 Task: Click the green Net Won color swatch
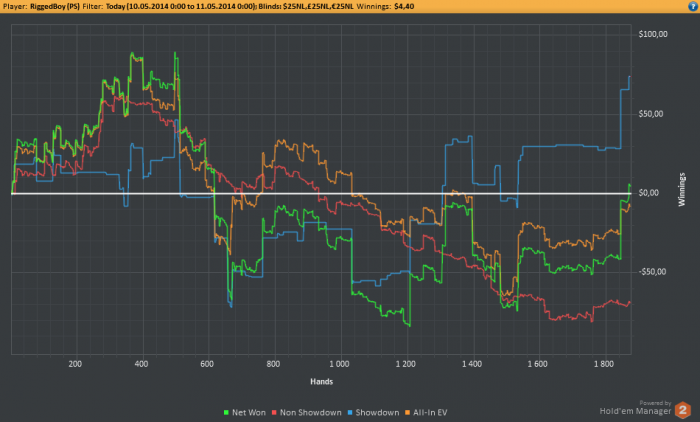[x=226, y=413]
